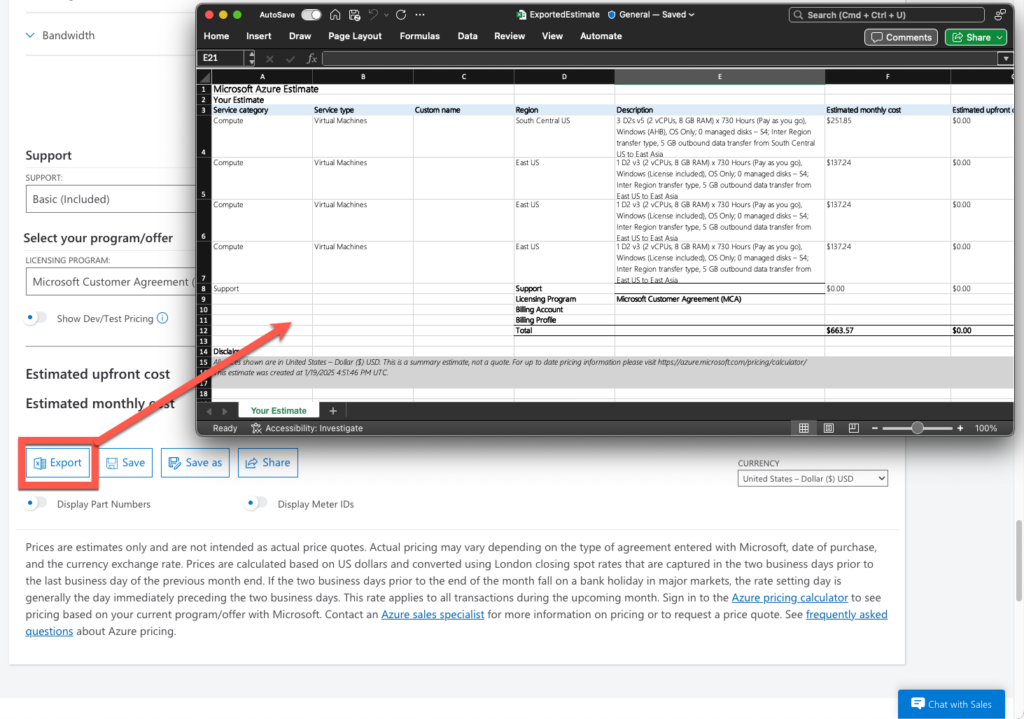This screenshot has height=719, width=1024.
Task: Collapse the Bandwidth section
Action: coord(30,35)
